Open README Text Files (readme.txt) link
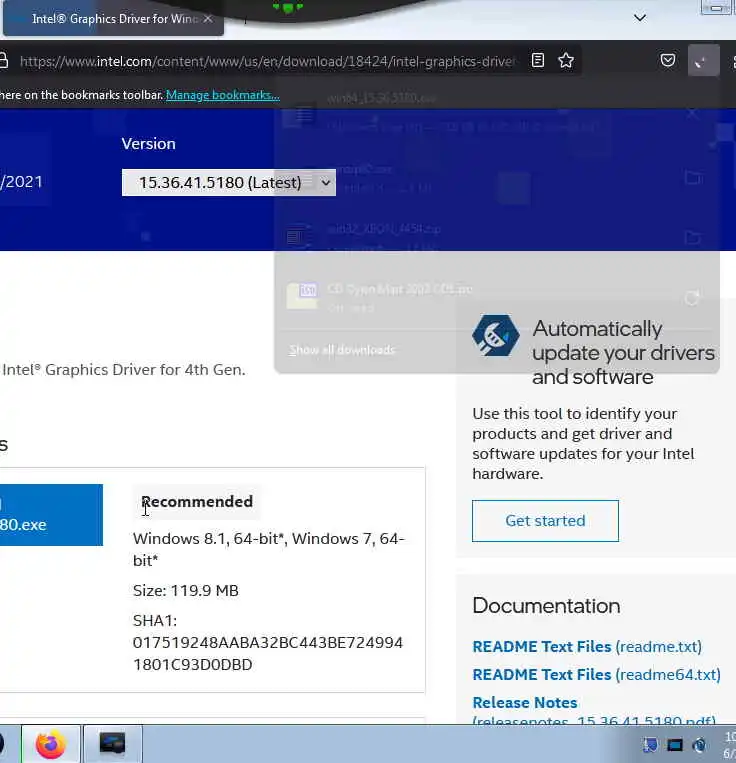The image size is (736, 763). [587, 647]
